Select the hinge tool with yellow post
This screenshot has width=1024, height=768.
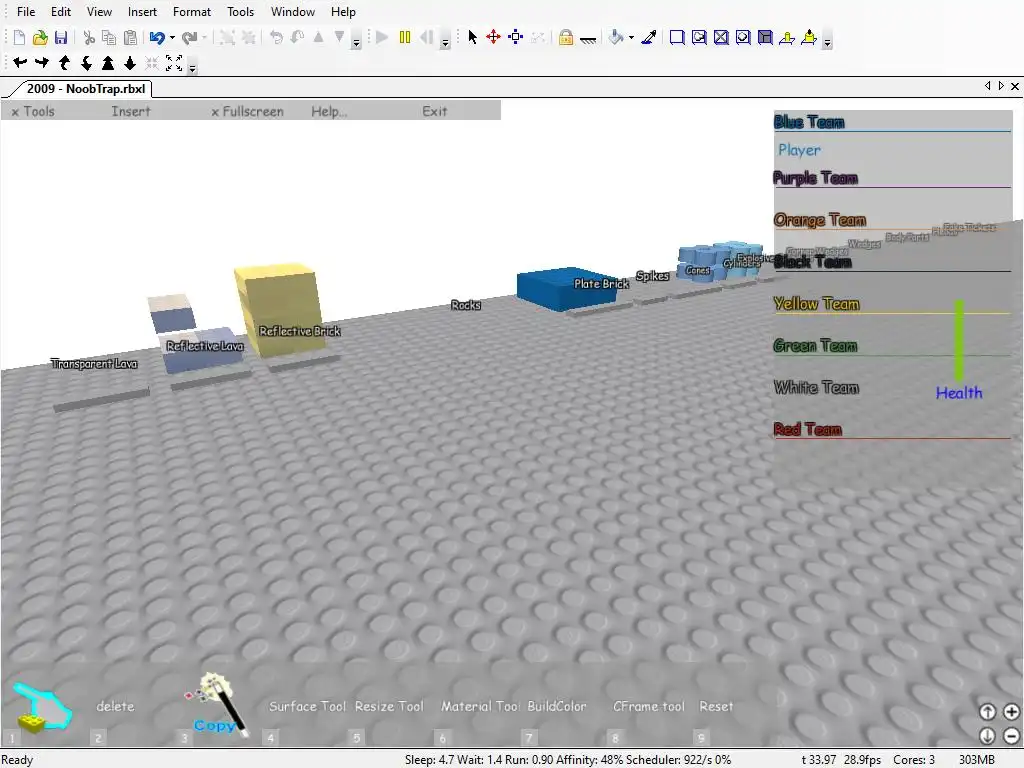tap(787, 37)
